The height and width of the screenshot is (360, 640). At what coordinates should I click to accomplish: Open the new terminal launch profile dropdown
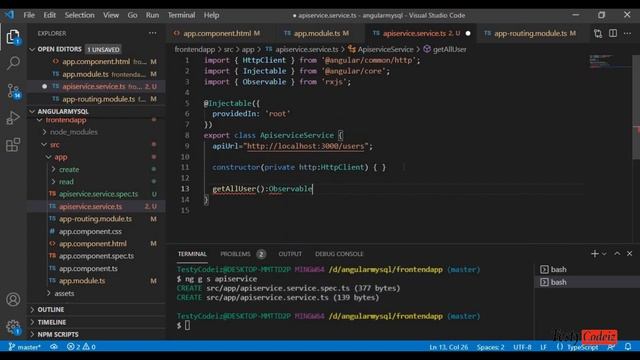point(604,253)
